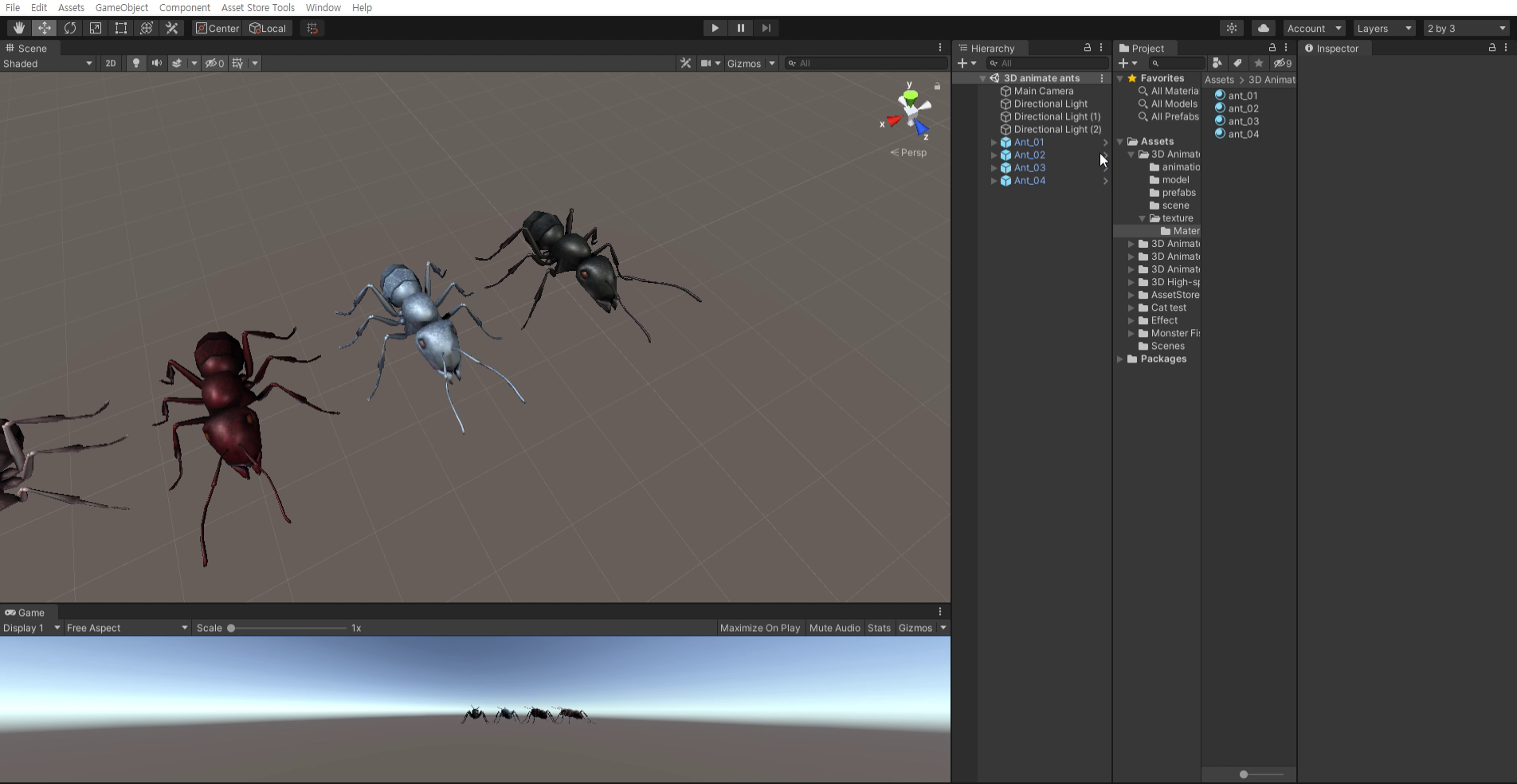Click Maximize On Play button
This screenshot has height=784, width=1517.
pyautogui.click(x=760, y=628)
